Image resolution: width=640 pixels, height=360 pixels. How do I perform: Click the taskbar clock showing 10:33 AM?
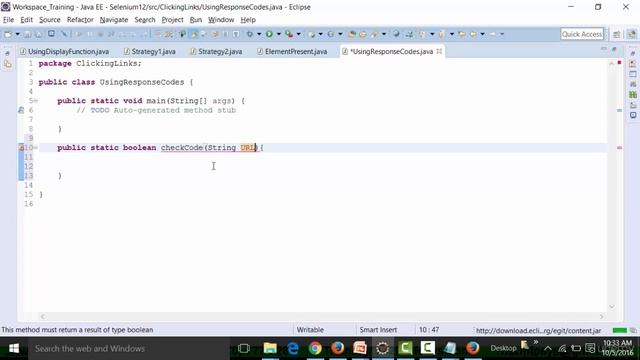click(617, 348)
